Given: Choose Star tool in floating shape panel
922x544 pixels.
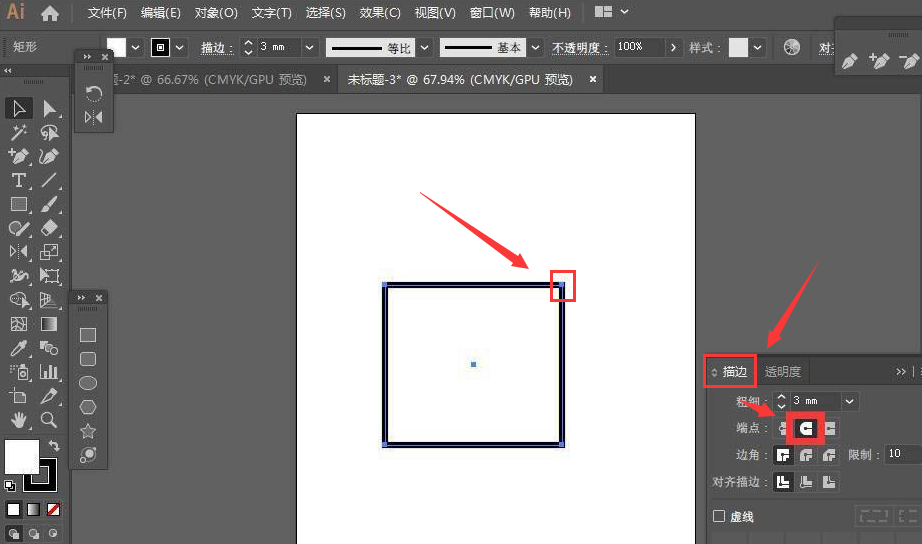Looking at the screenshot, I should 88,431.
